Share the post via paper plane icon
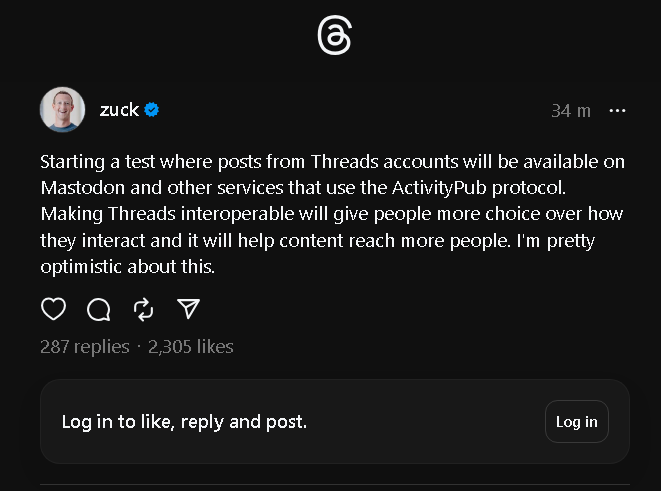The height and width of the screenshot is (491, 661). pyautogui.click(x=188, y=310)
